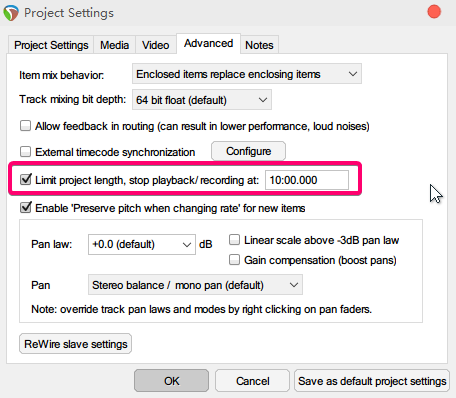Check Gain compensation (boost pans) option
This screenshot has height=398, width=456.
[x=234, y=260]
